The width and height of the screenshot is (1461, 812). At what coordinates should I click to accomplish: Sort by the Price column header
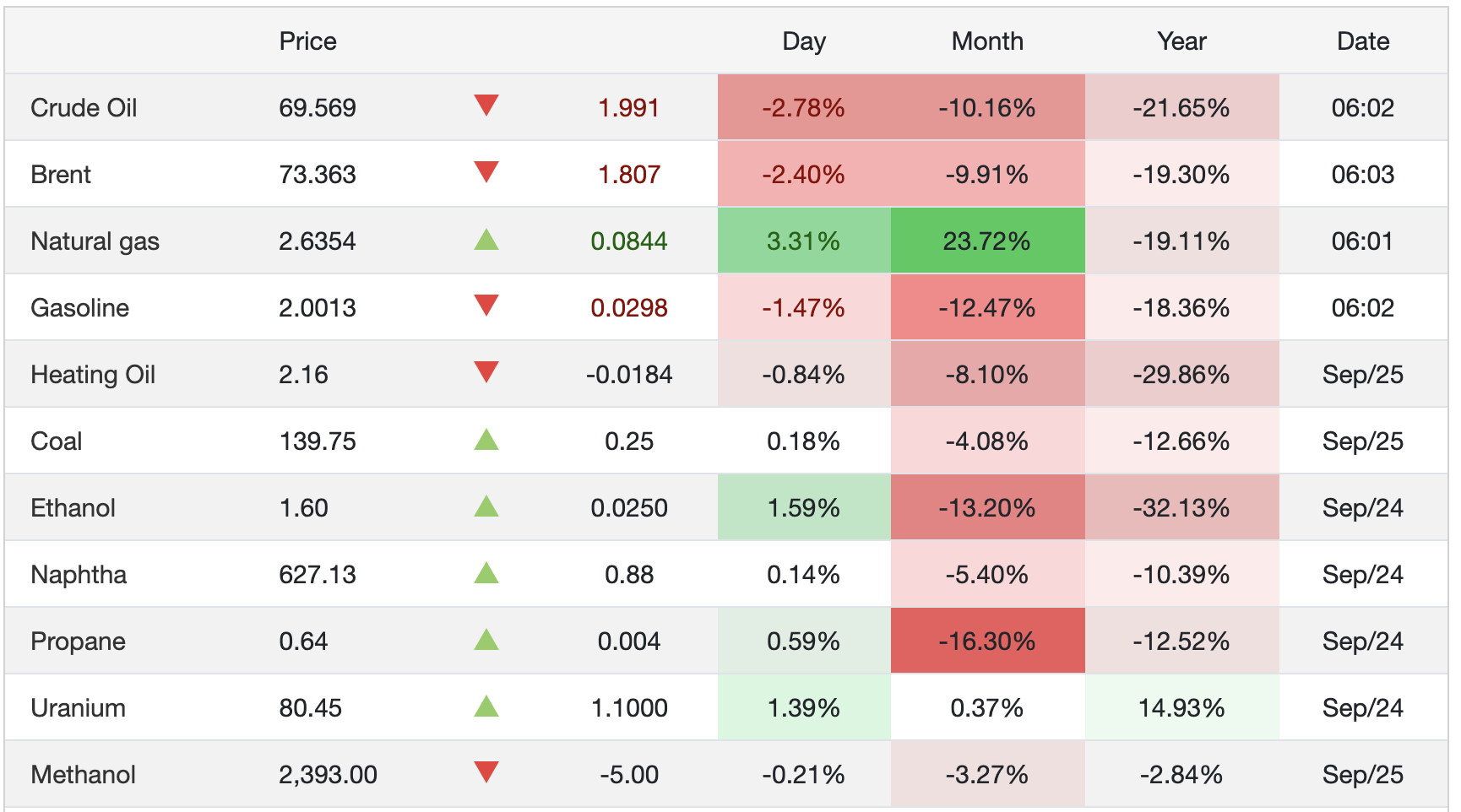(x=307, y=41)
